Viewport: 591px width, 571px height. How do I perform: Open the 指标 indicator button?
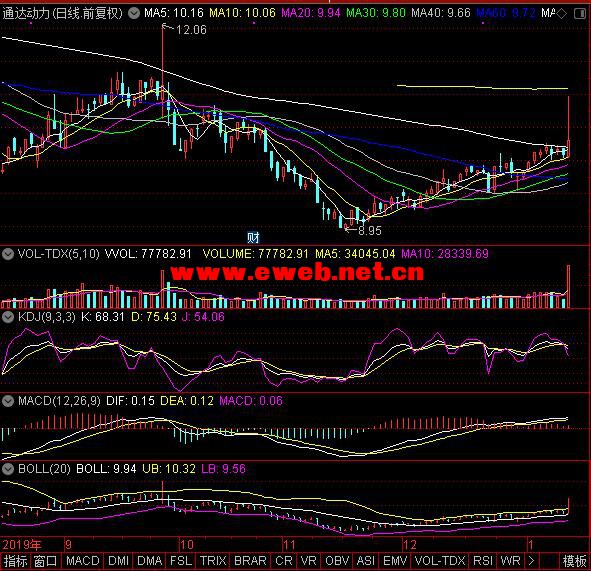(x=15, y=561)
